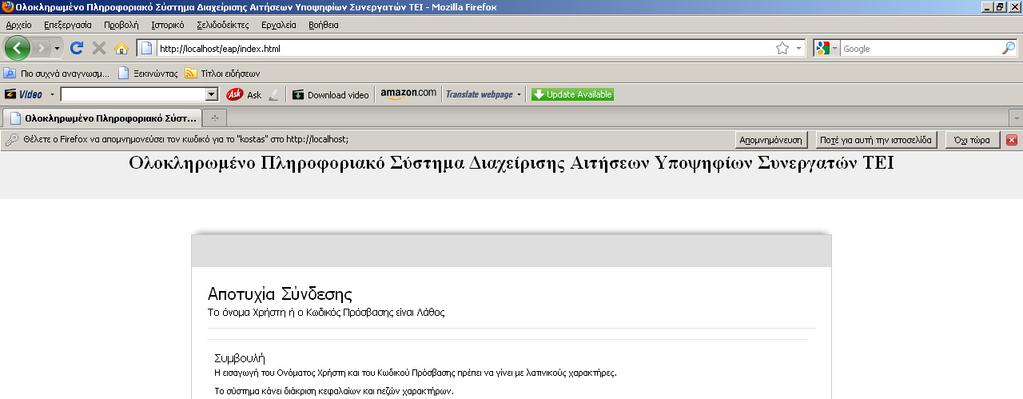This screenshot has width=1023, height=399.
Task: Click the greyed Forward arrow button
Action: (x=40, y=48)
